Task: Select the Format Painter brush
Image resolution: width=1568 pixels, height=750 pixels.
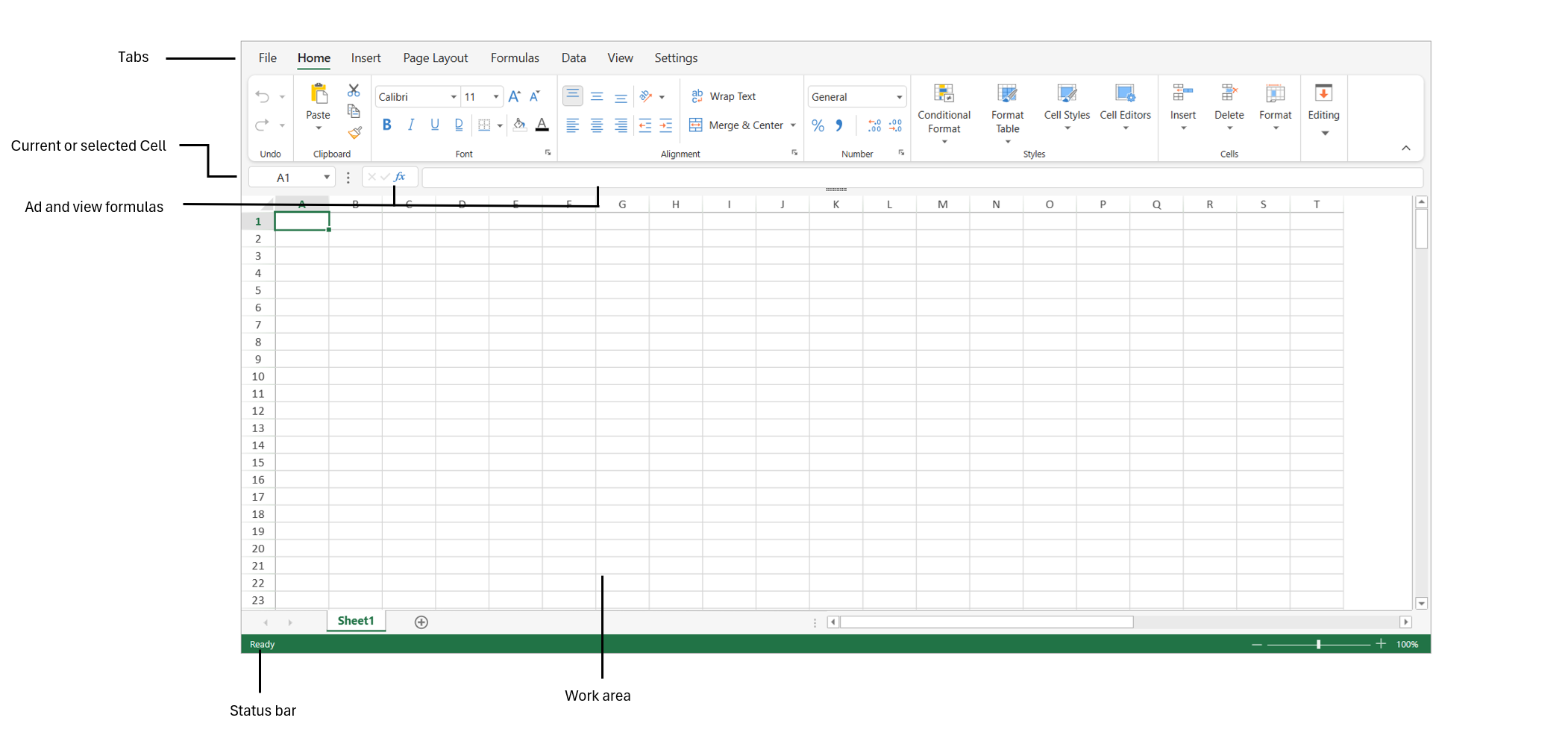Action: tap(355, 133)
